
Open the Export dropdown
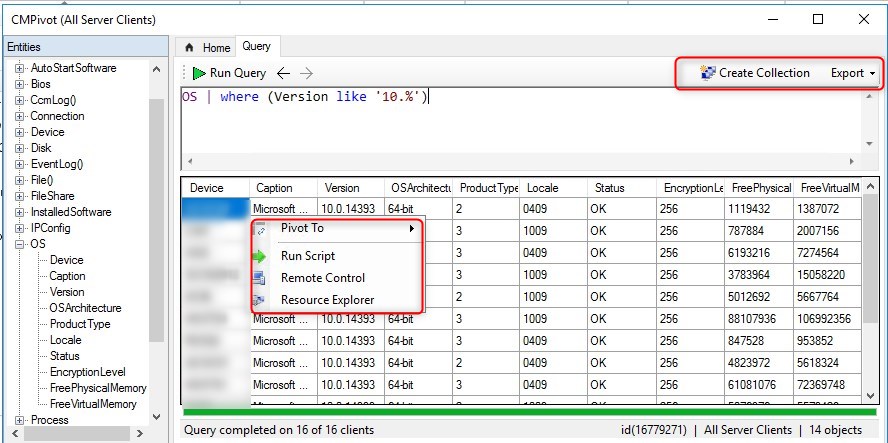click(853, 73)
